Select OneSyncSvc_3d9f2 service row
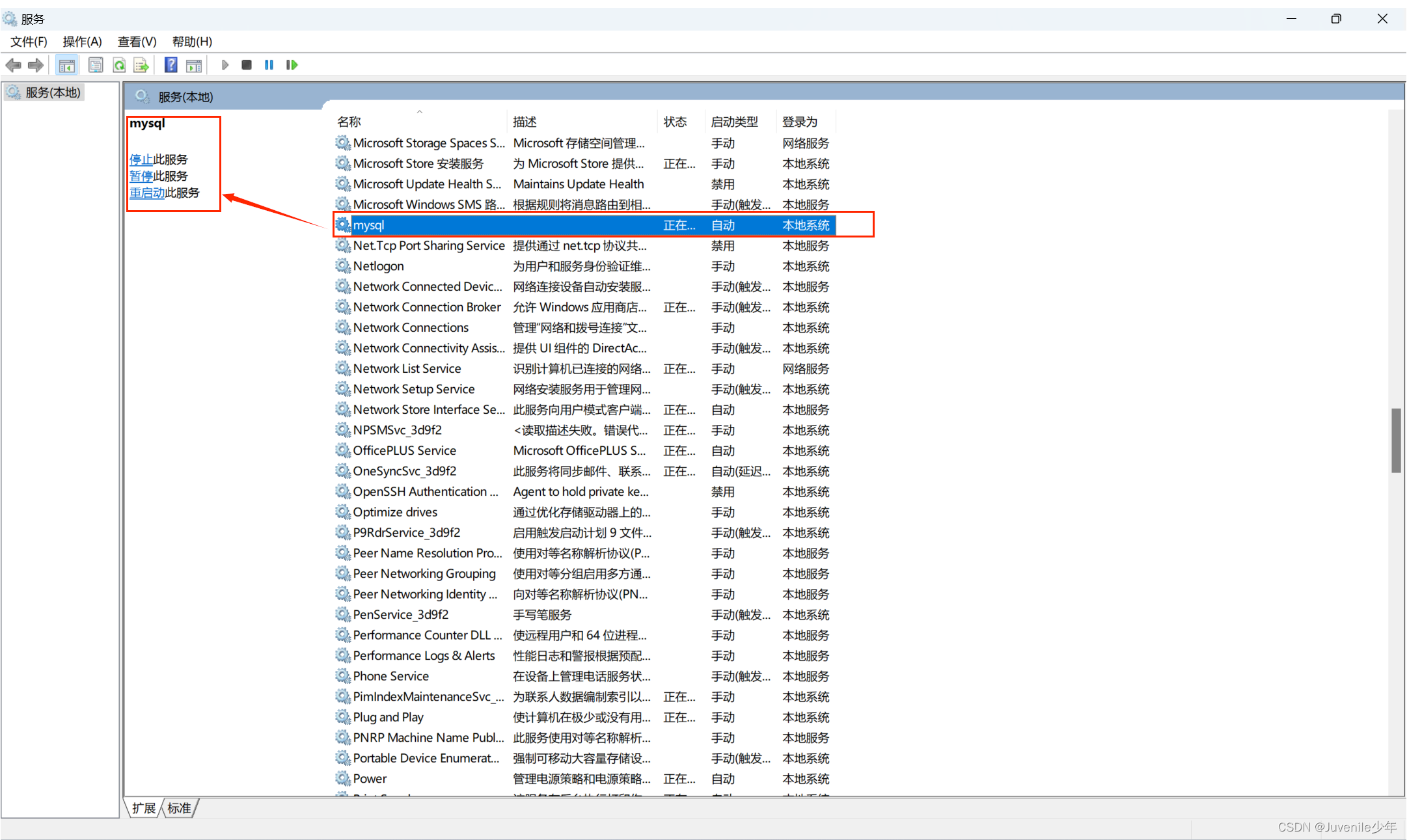Viewport: 1407px width, 840px height. (584, 471)
